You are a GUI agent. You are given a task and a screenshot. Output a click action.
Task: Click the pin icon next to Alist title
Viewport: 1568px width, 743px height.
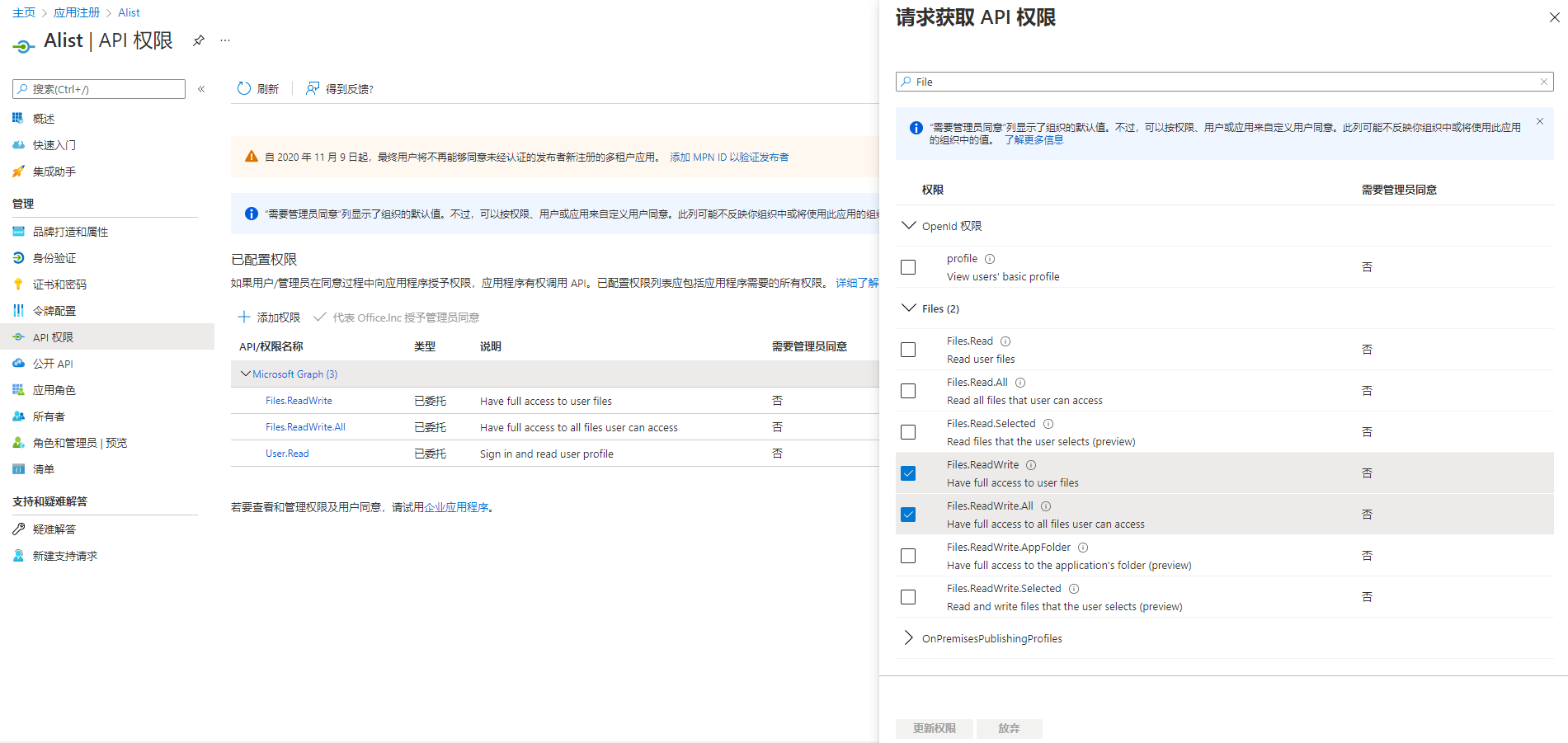(x=199, y=40)
